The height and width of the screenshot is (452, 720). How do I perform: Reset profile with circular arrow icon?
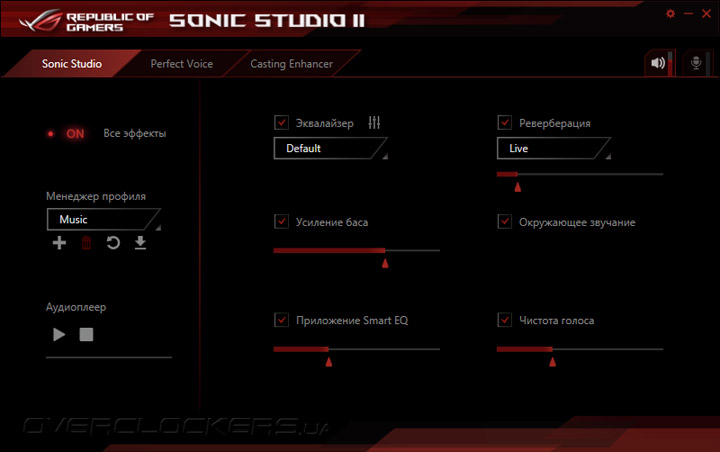click(113, 243)
